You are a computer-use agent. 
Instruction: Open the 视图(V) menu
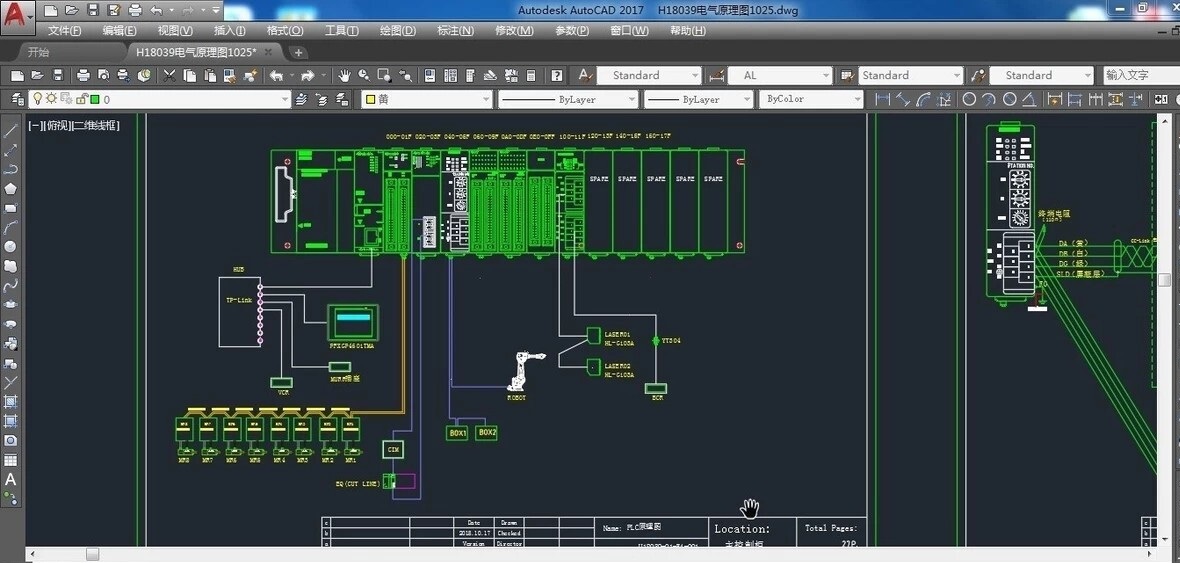175,31
